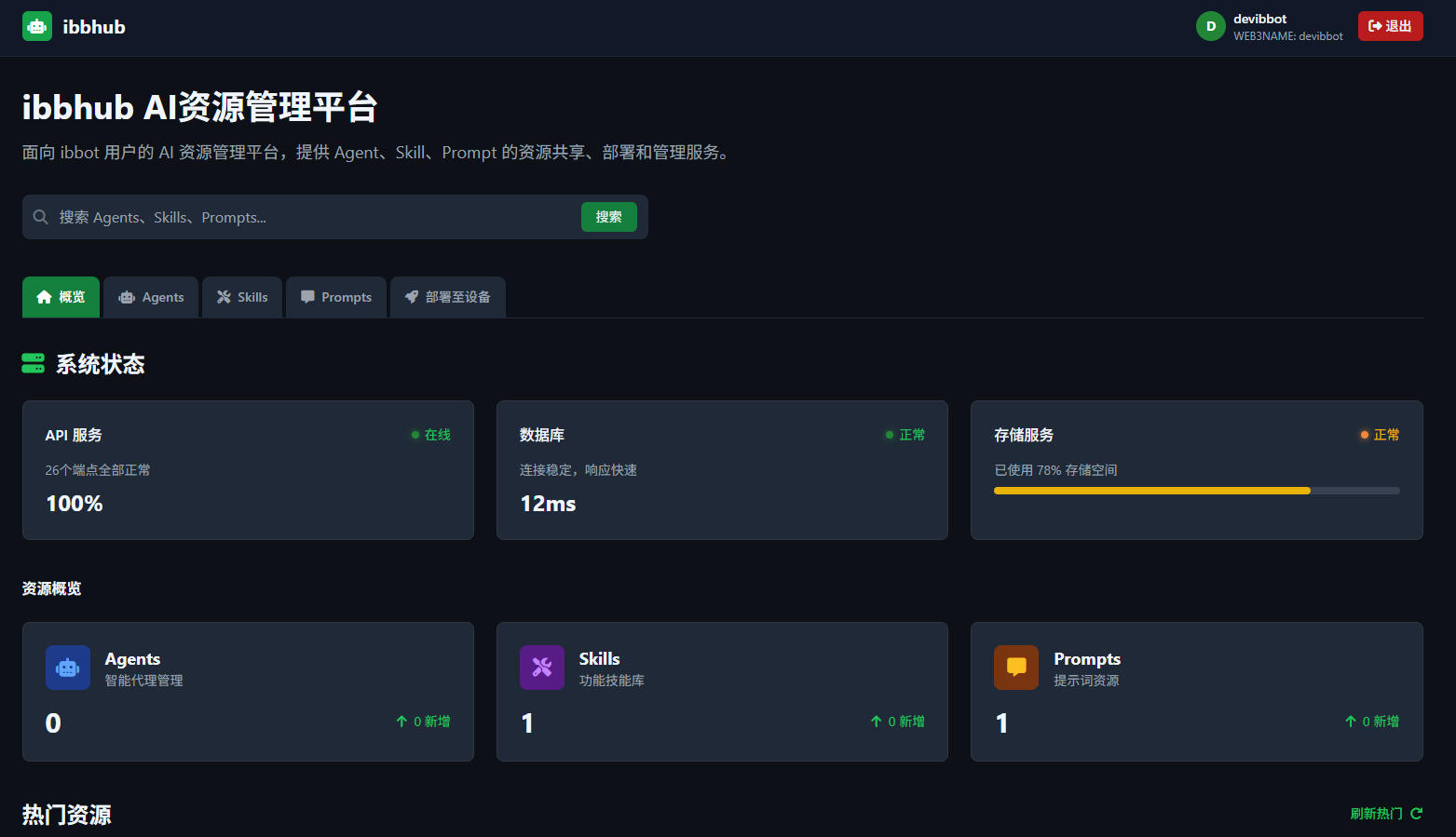Open the Prompts tab
This screenshot has width=1456, height=837.
click(336, 297)
